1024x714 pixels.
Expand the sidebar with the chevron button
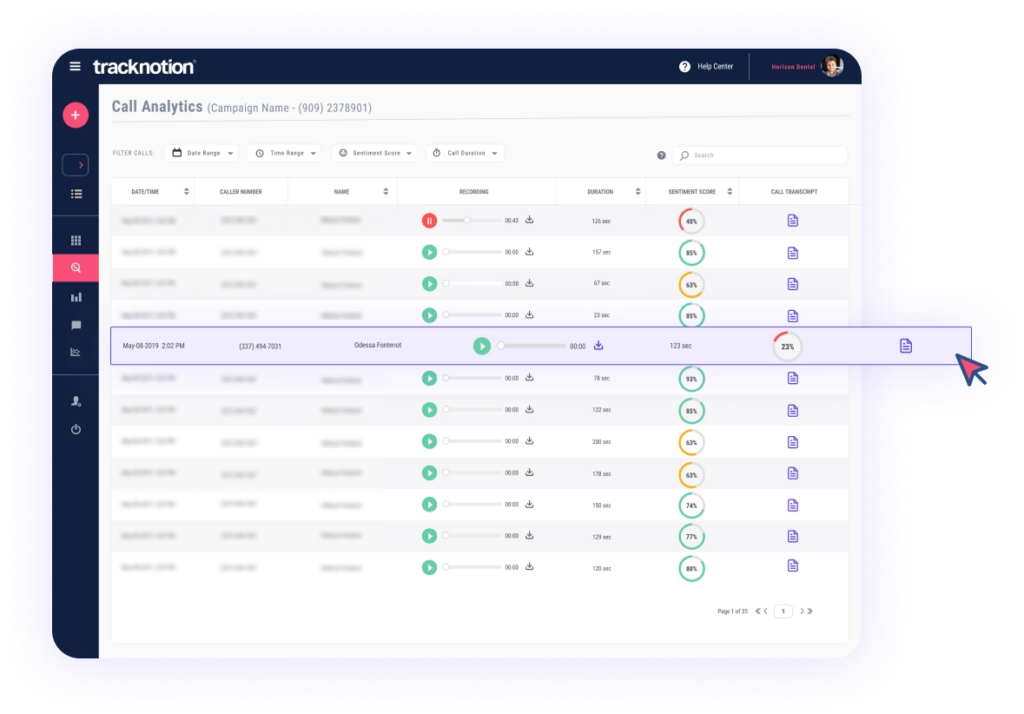(x=76, y=165)
